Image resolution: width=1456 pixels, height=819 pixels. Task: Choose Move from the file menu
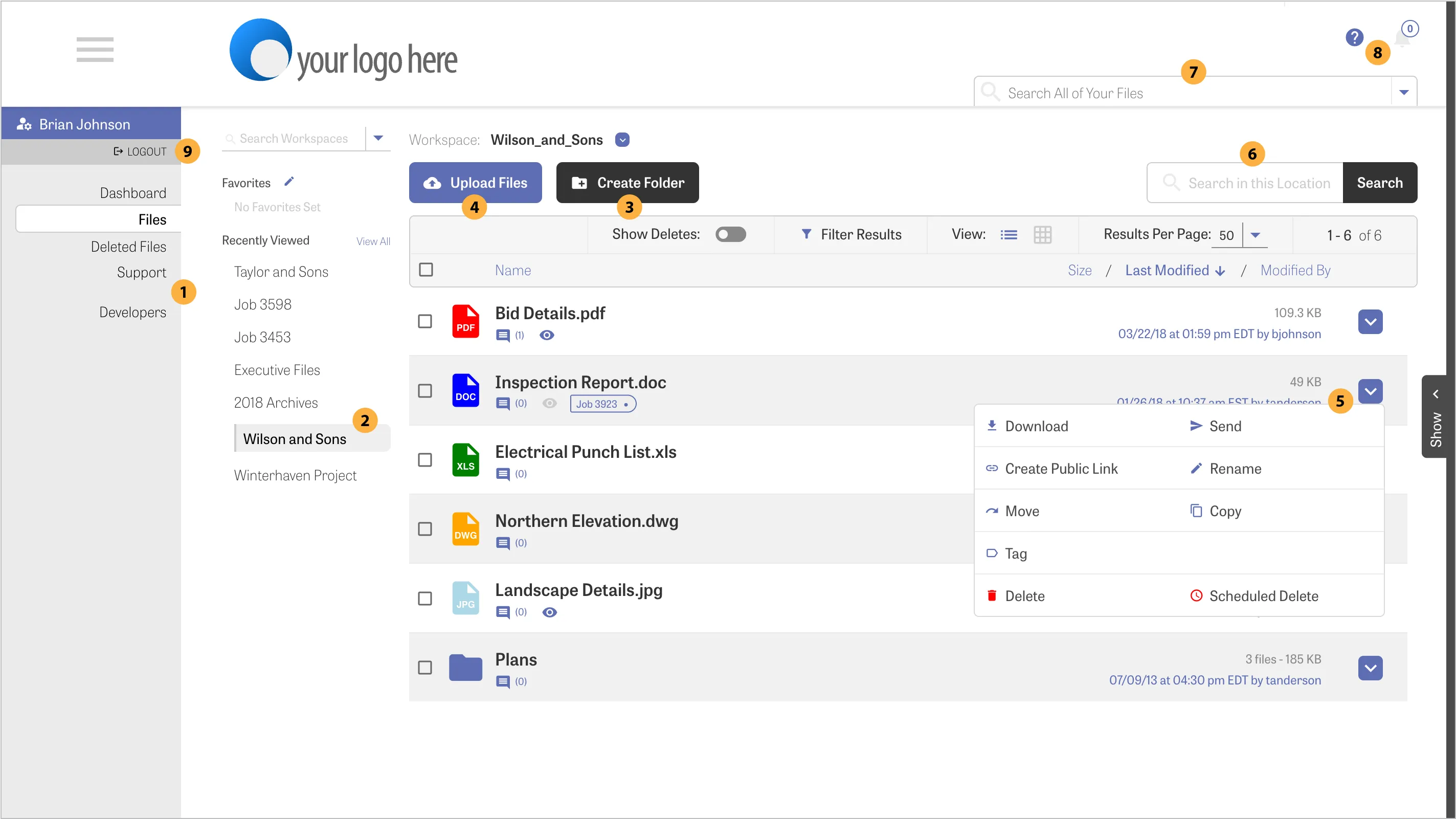pyautogui.click(x=1012, y=511)
